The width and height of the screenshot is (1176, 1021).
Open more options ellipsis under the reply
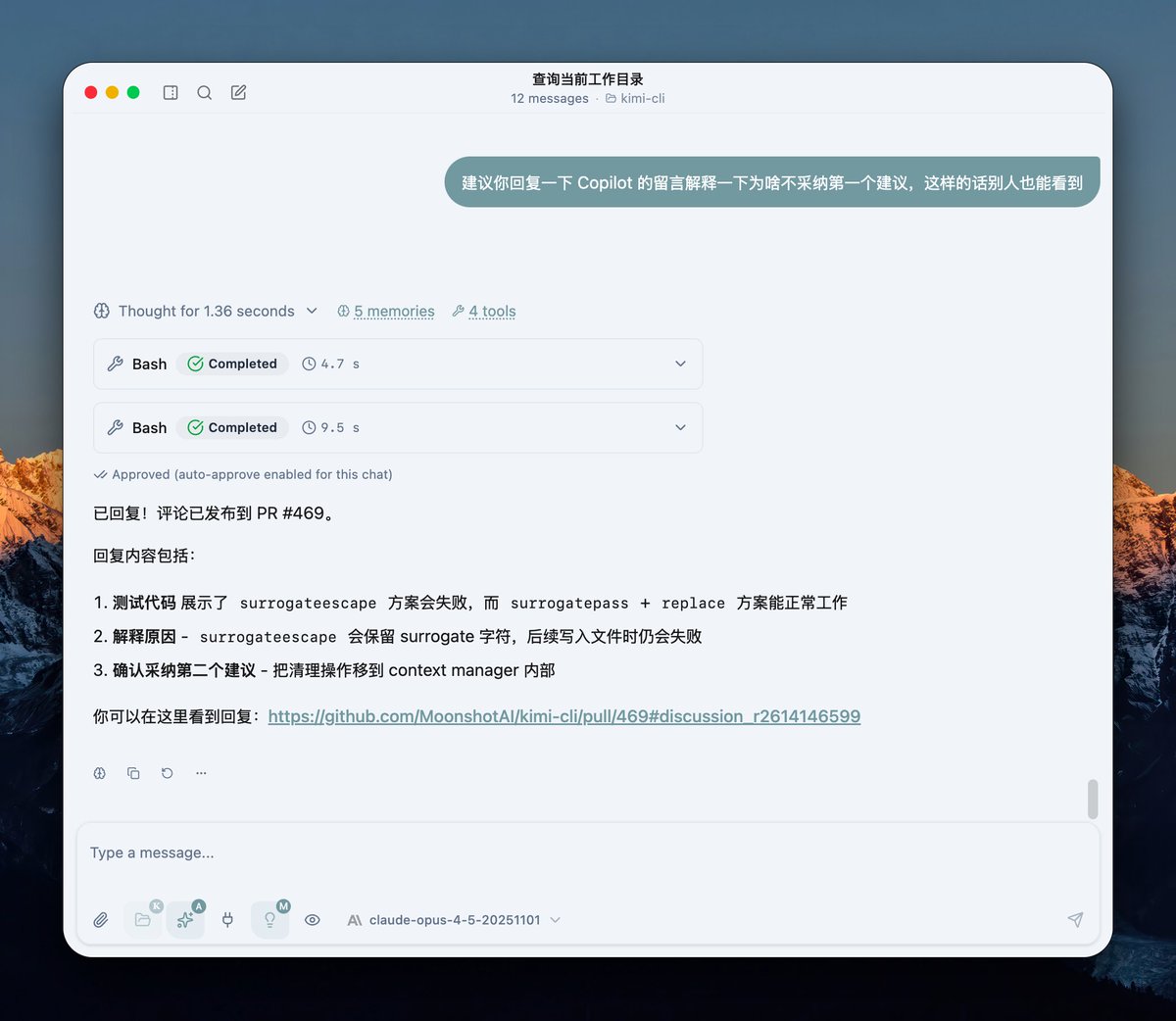pos(201,773)
